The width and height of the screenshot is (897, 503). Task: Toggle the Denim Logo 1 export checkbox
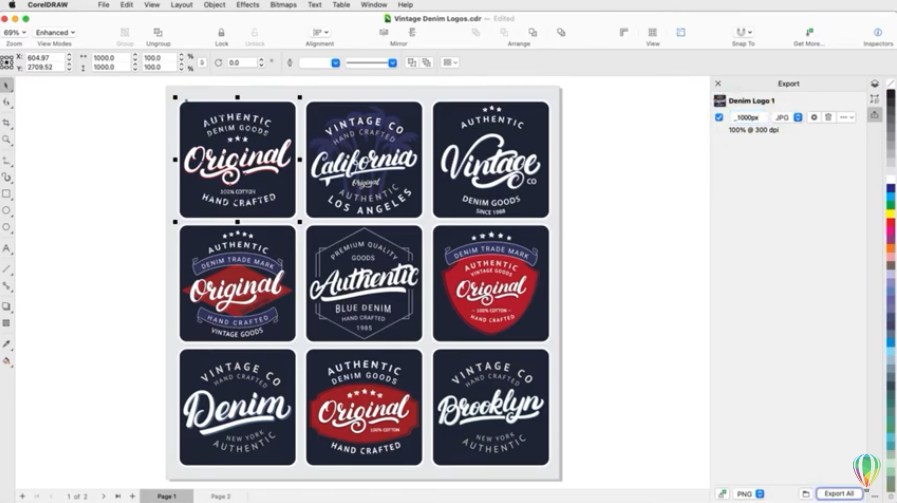719,117
